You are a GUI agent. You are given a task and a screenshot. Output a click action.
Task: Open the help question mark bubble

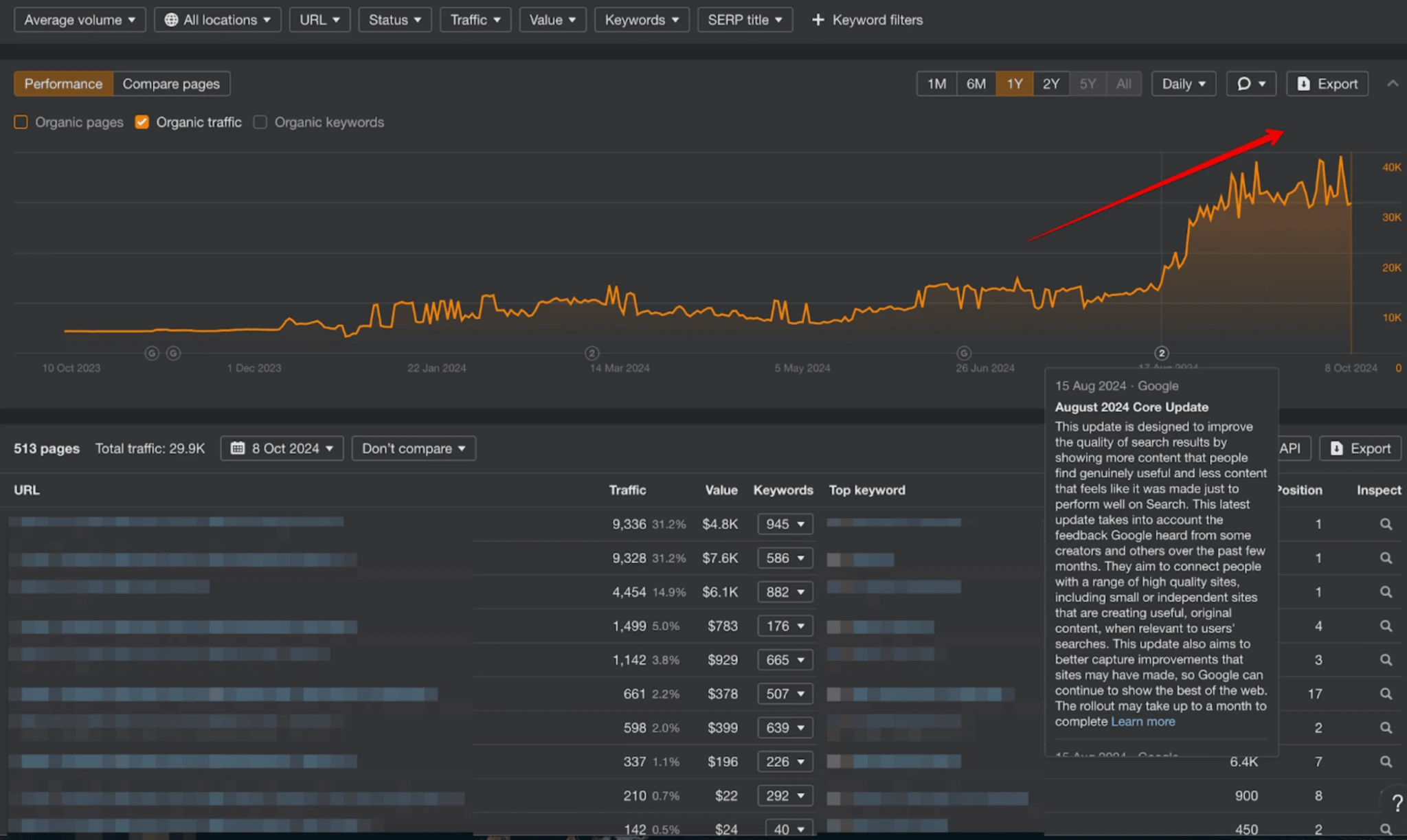[1395, 802]
